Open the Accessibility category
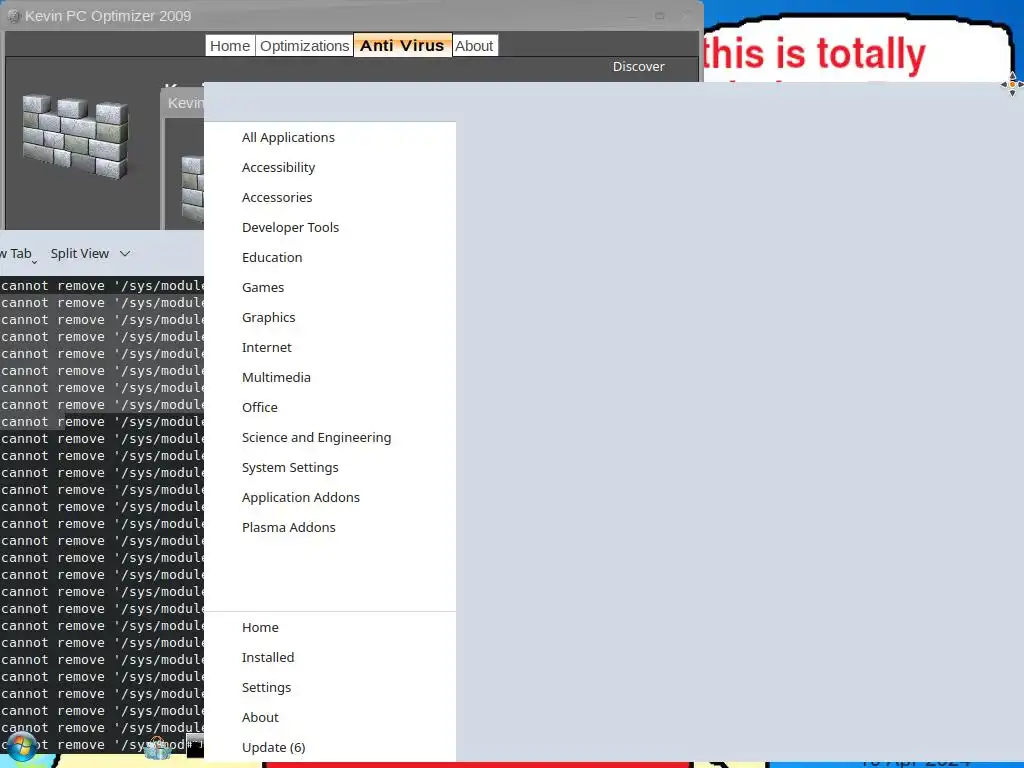This screenshot has width=1024, height=768. click(330, 167)
